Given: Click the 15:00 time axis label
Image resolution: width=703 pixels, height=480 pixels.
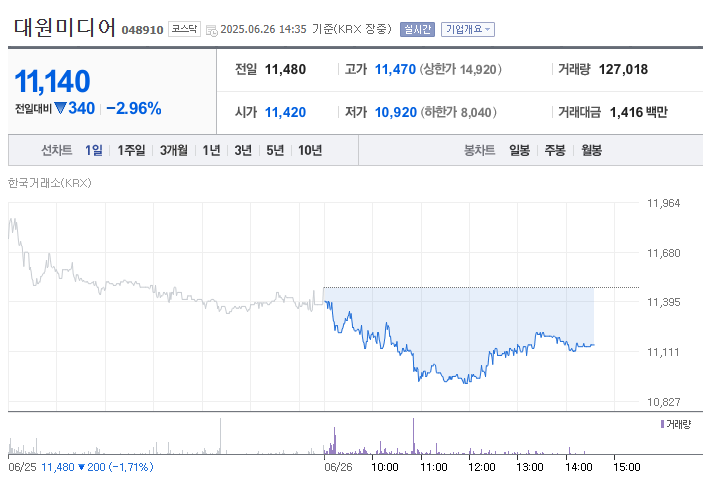Looking at the screenshot, I should pos(626,467).
